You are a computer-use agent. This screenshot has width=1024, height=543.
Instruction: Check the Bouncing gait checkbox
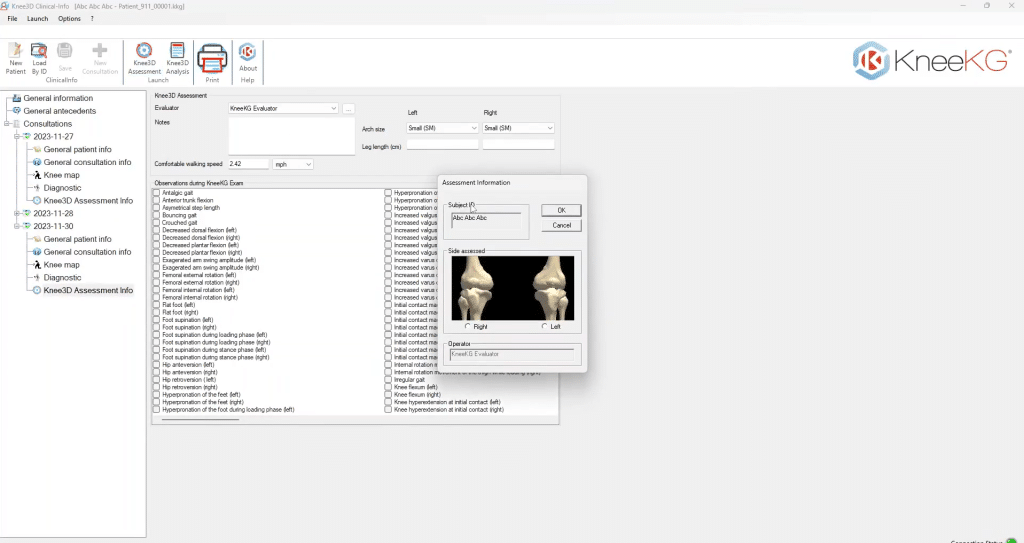tap(156, 215)
